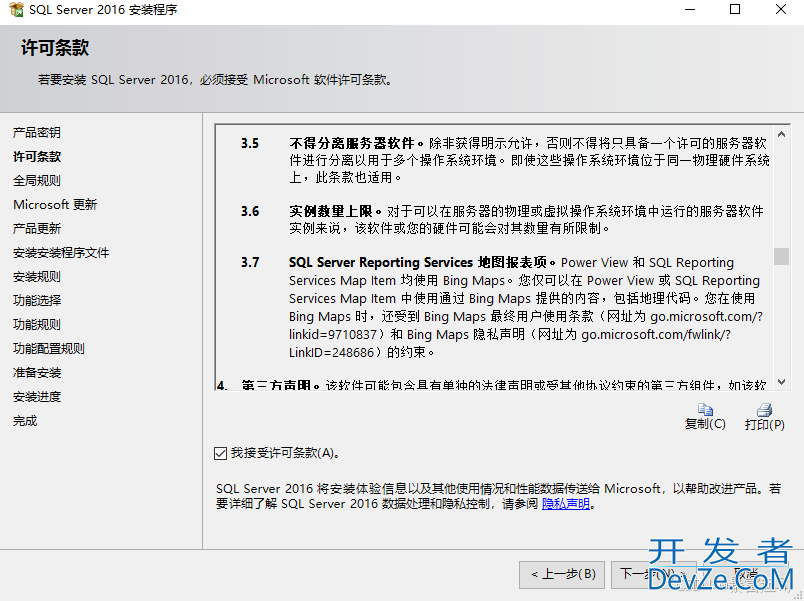Select the 功能配置规则 step in sidebar
This screenshot has width=804, height=601.
coord(48,349)
